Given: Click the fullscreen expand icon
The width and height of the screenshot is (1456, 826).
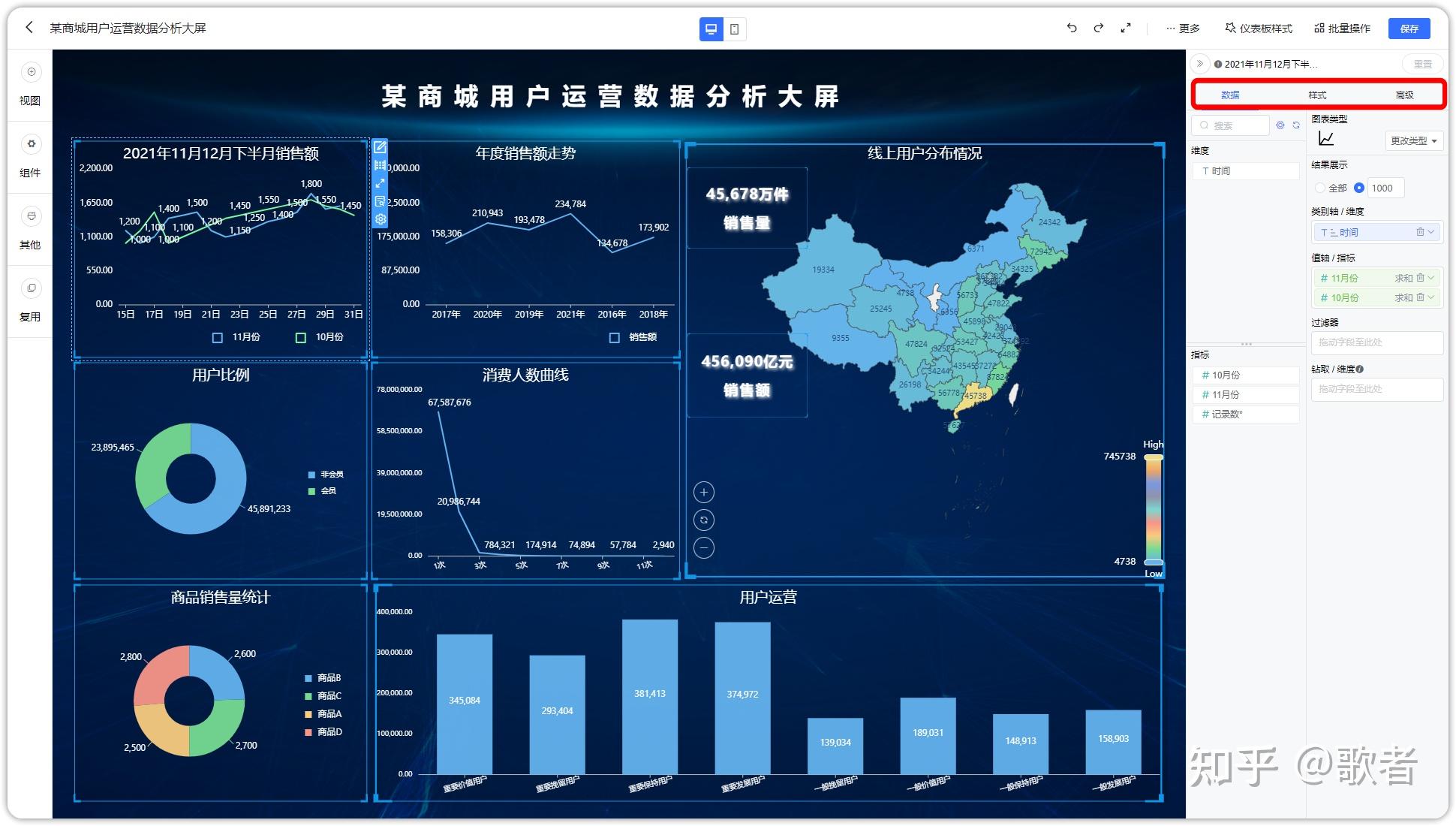Looking at the screenshot, I should (1126, 28).
